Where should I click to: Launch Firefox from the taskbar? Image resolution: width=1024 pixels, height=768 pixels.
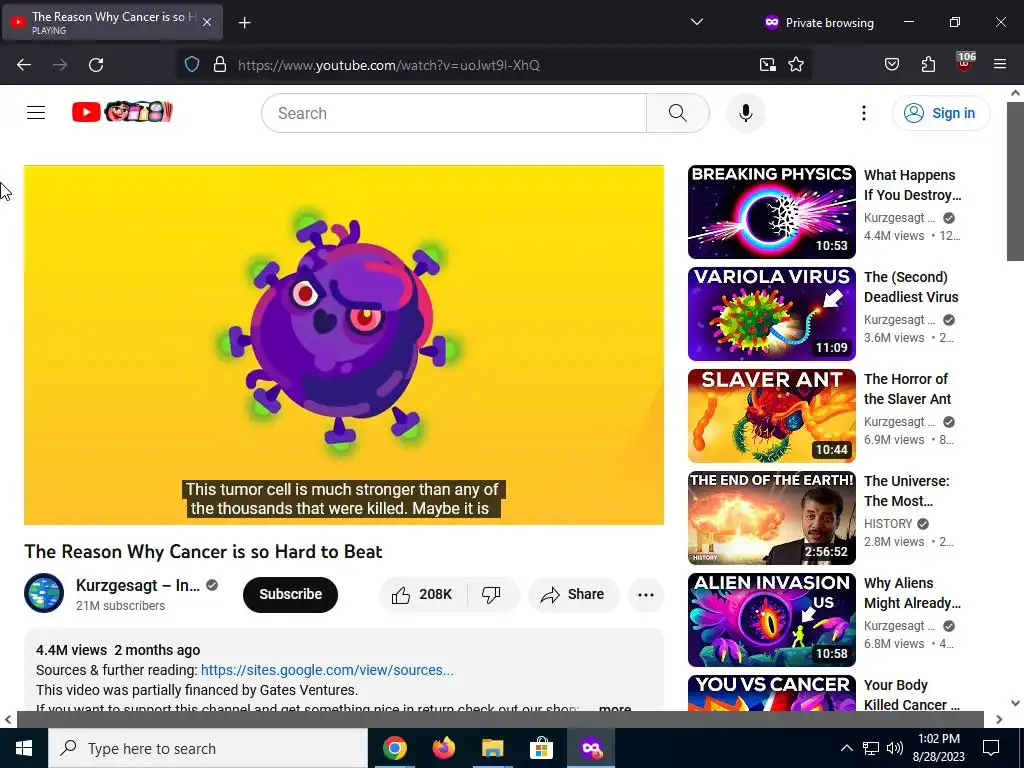(x=443, y=748)
